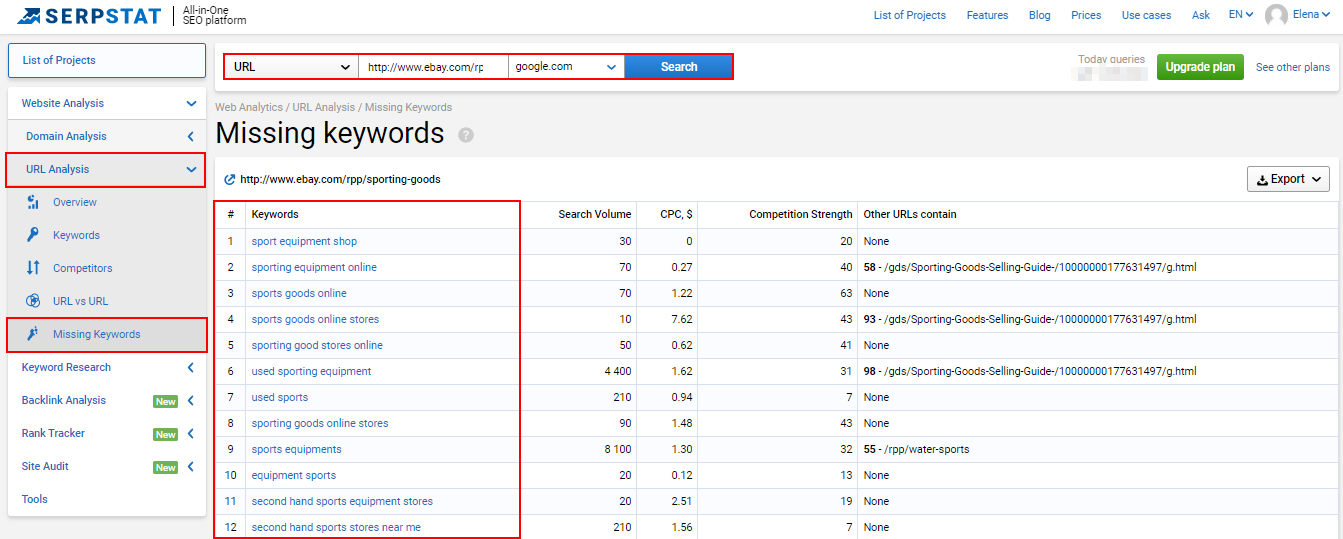Click the URL vs URL icon

[33, 301]
